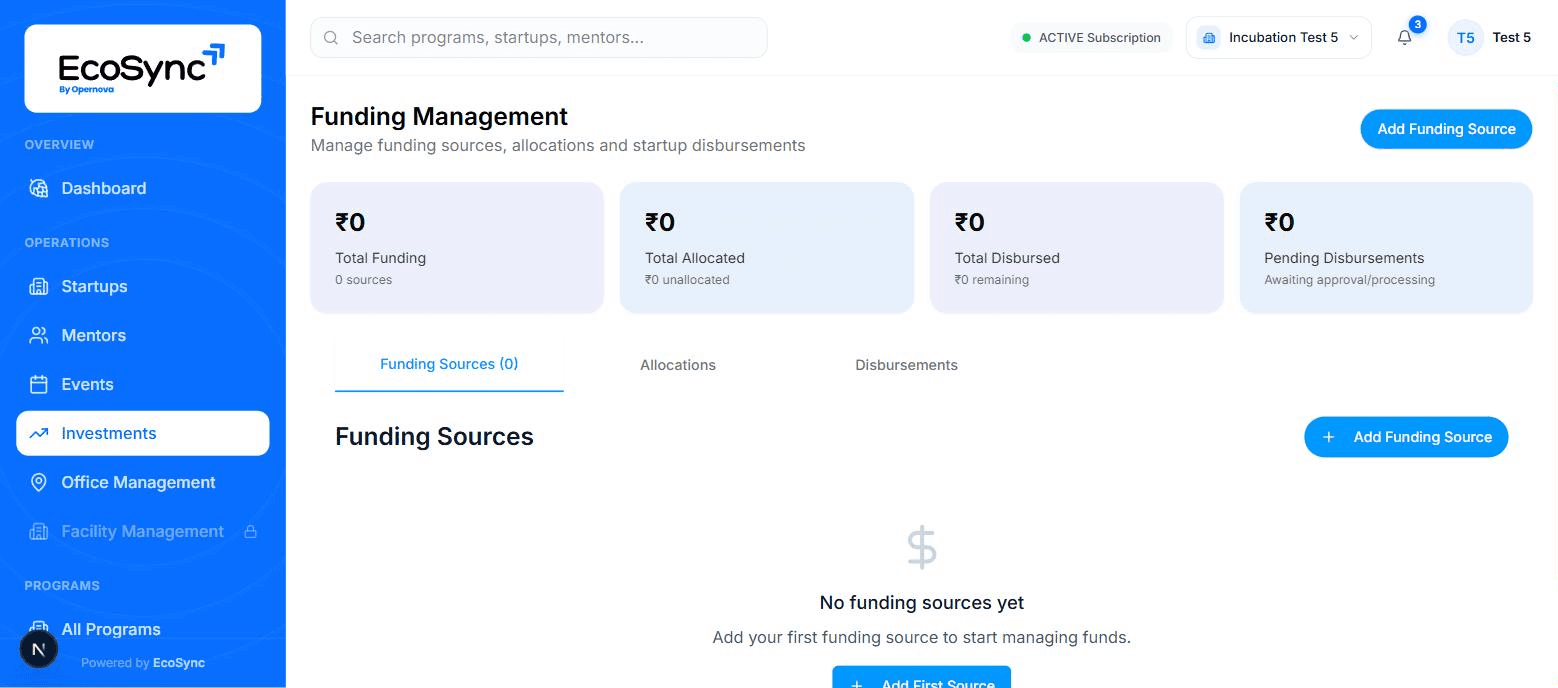Image resolution: width=1558 pixels, height=688 pixels.
Task: Click plus icon on Add Funding Source
Action: point(1328,437)
